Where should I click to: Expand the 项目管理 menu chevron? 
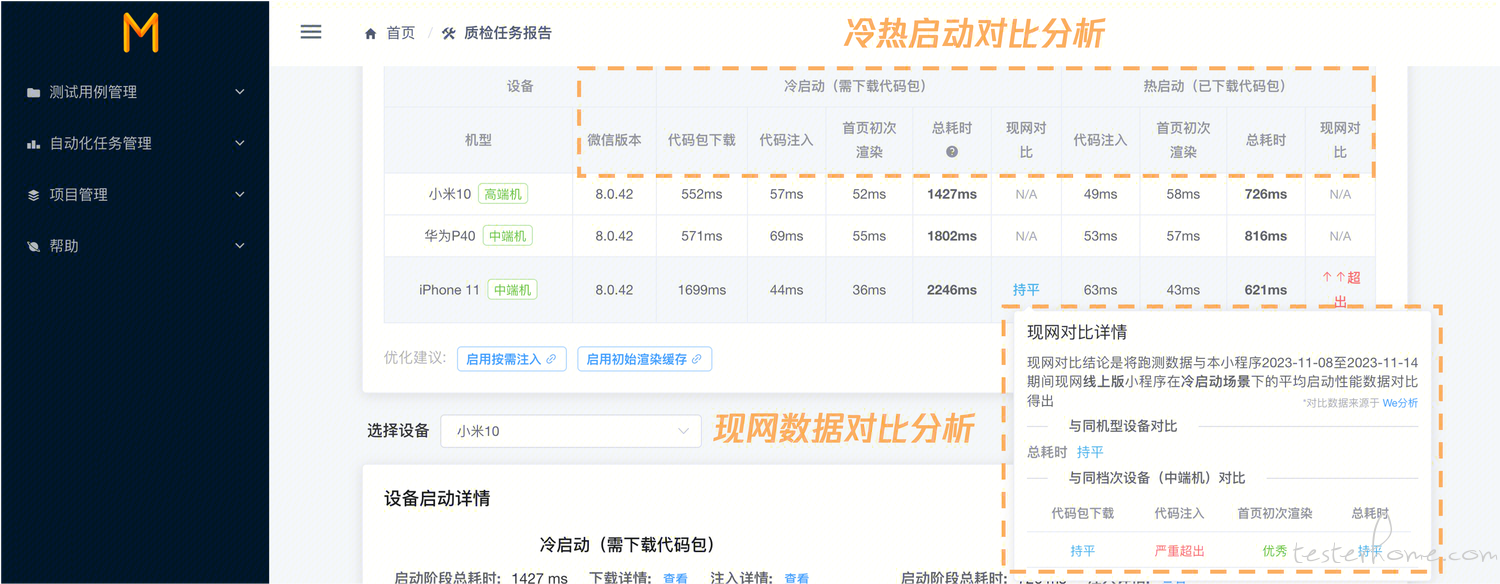click(240, 195)
